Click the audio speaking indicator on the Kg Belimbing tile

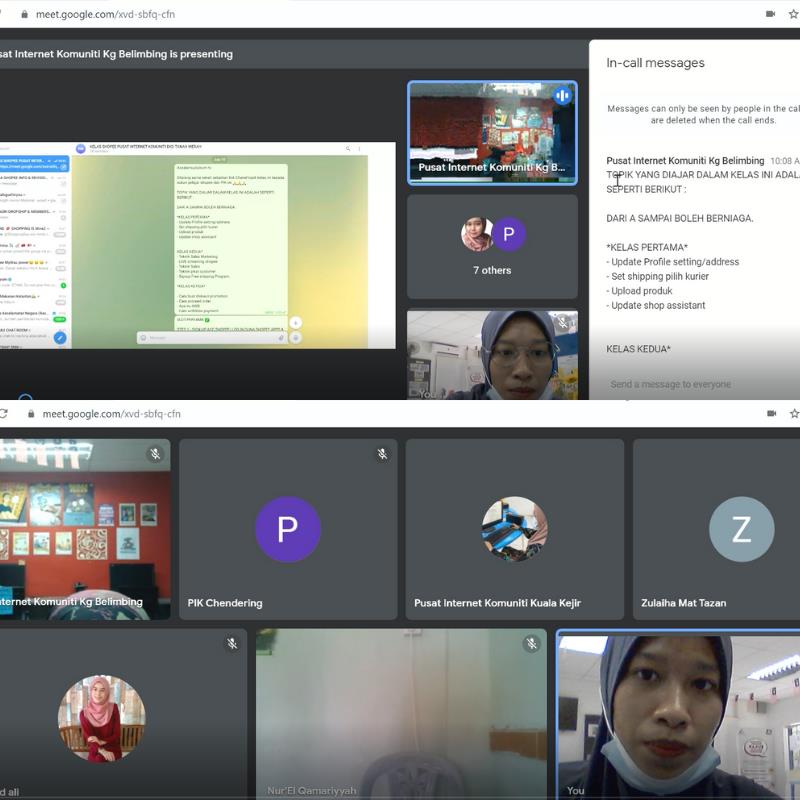[562, 96]
